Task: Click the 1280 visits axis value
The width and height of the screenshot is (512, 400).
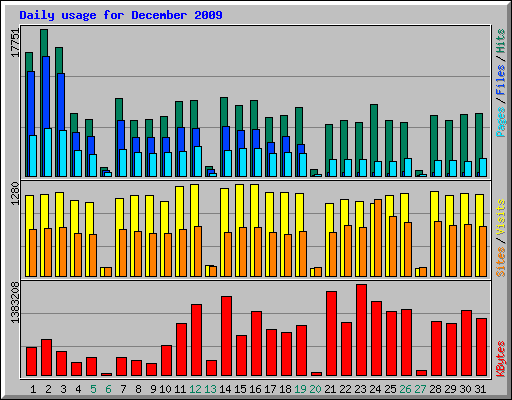Action: pos(16,193)
